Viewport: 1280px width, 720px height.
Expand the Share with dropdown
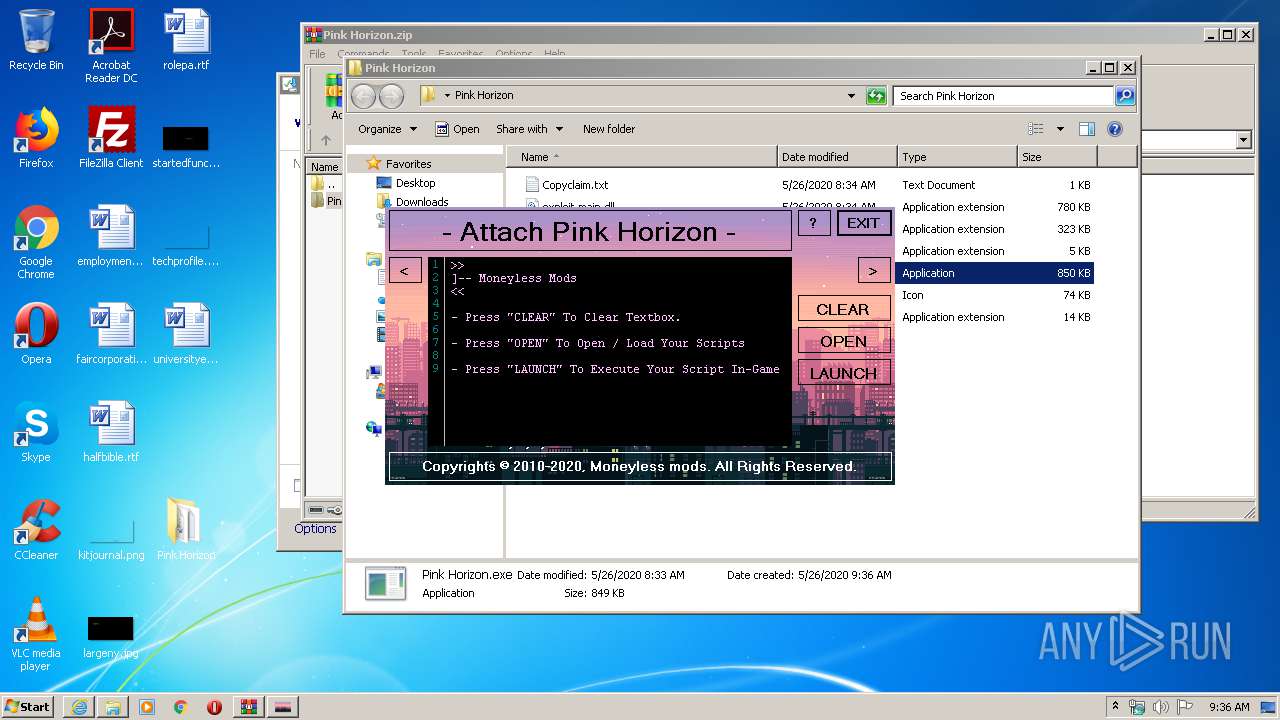[529, 129]
